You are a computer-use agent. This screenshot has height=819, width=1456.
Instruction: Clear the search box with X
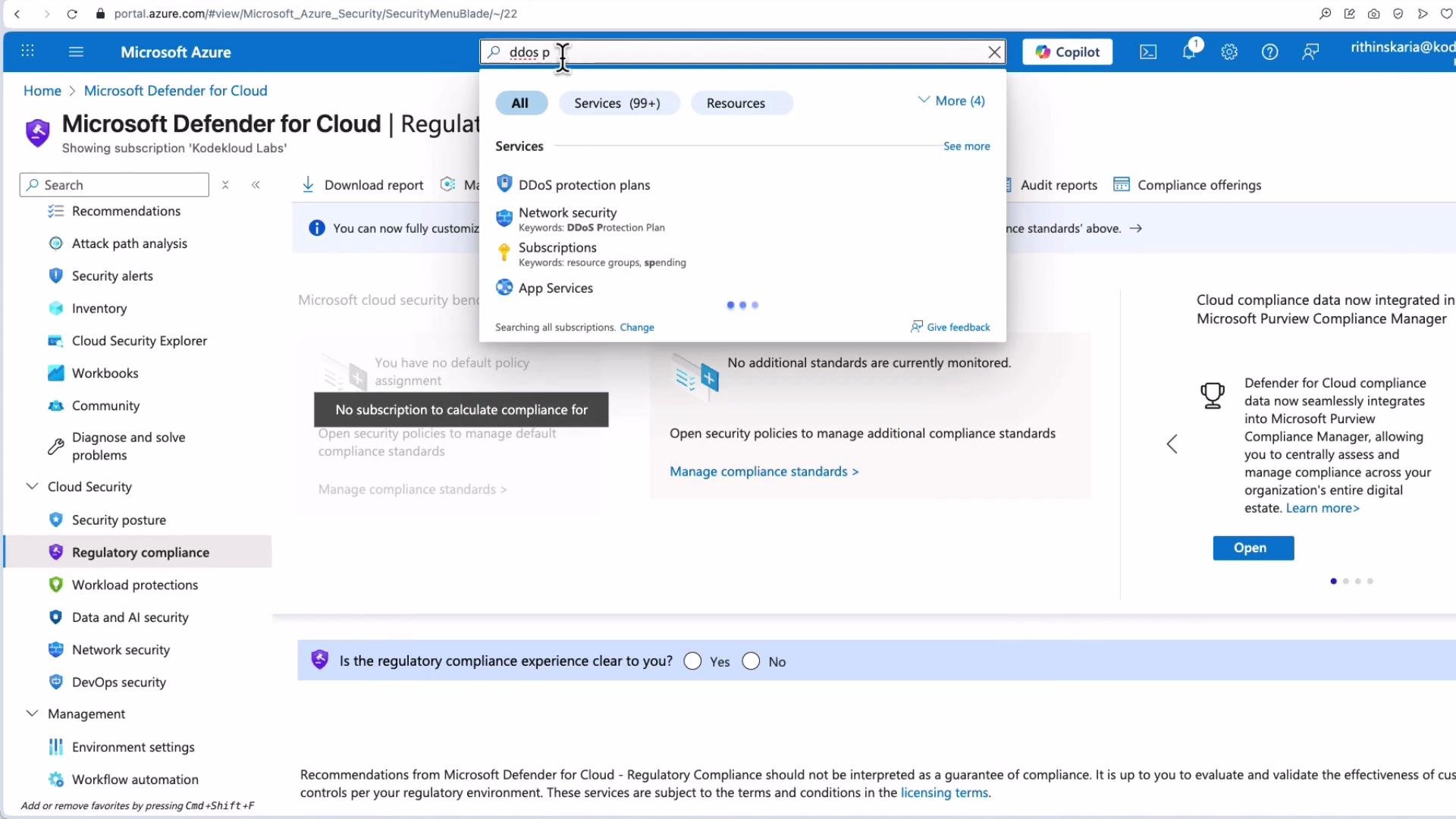pos(994,52)
